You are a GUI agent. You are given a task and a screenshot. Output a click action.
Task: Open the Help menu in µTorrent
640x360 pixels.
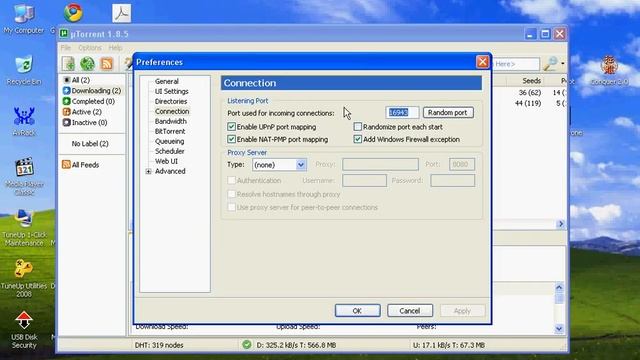[116, 48]
